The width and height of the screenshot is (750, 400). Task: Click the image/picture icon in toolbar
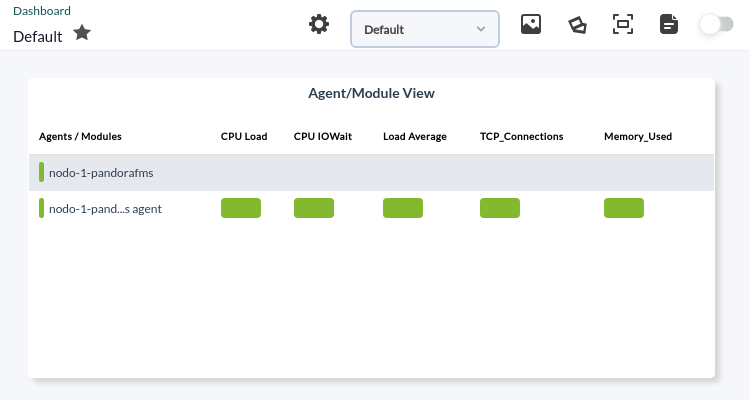[531, 24]
